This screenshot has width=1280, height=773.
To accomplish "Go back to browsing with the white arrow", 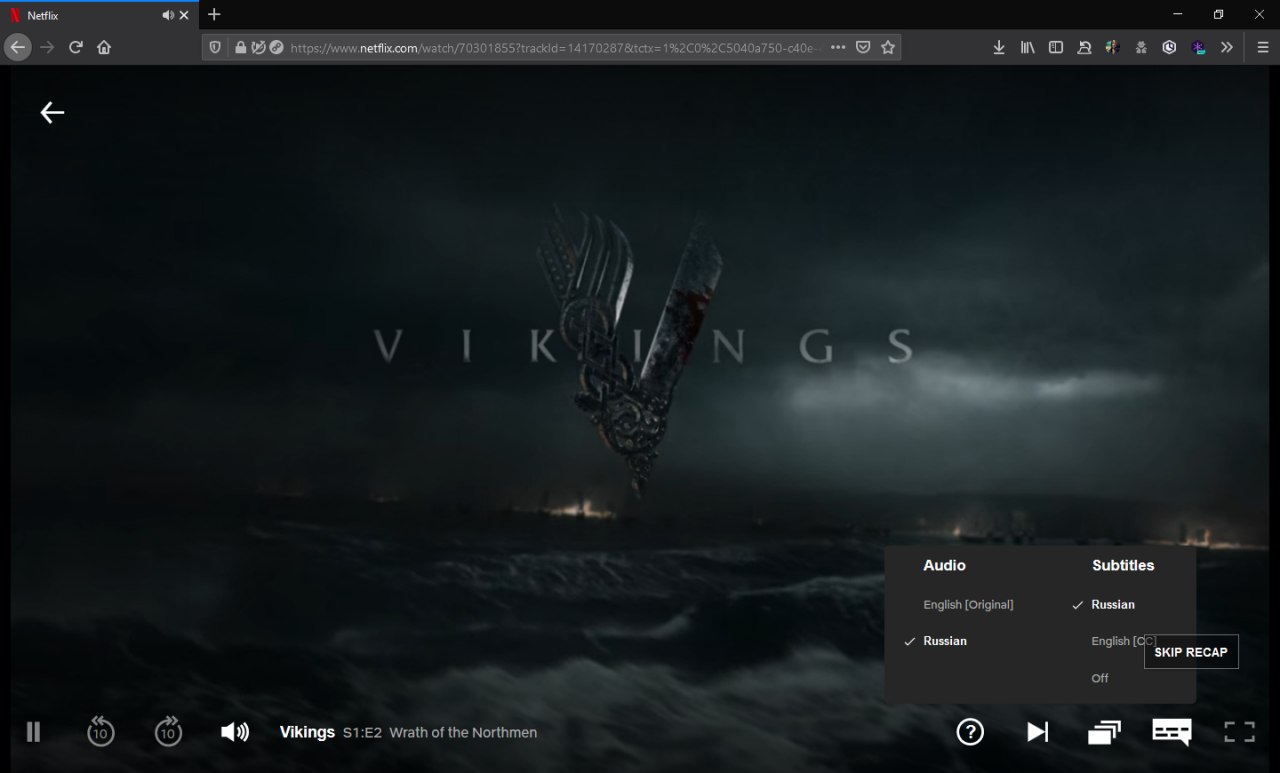I will click(52, 113).
